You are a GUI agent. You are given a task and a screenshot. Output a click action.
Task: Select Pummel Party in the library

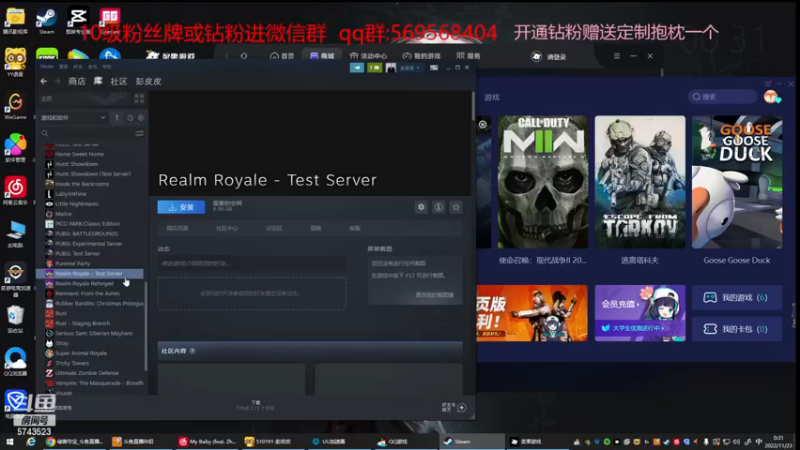click(x=72, y=263)
